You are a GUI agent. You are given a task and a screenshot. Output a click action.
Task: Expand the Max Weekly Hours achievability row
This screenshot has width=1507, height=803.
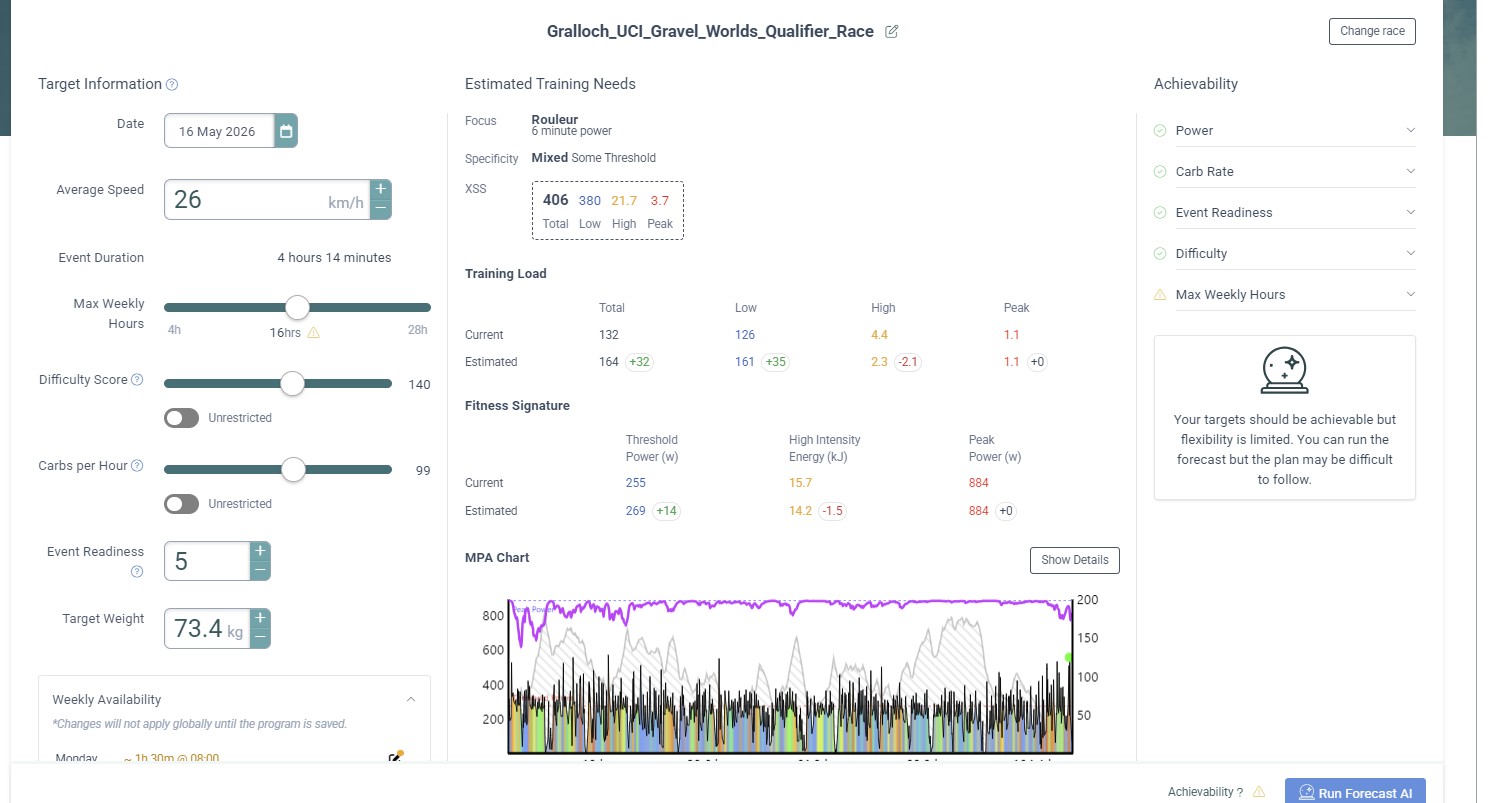[x=1410, y=294]
